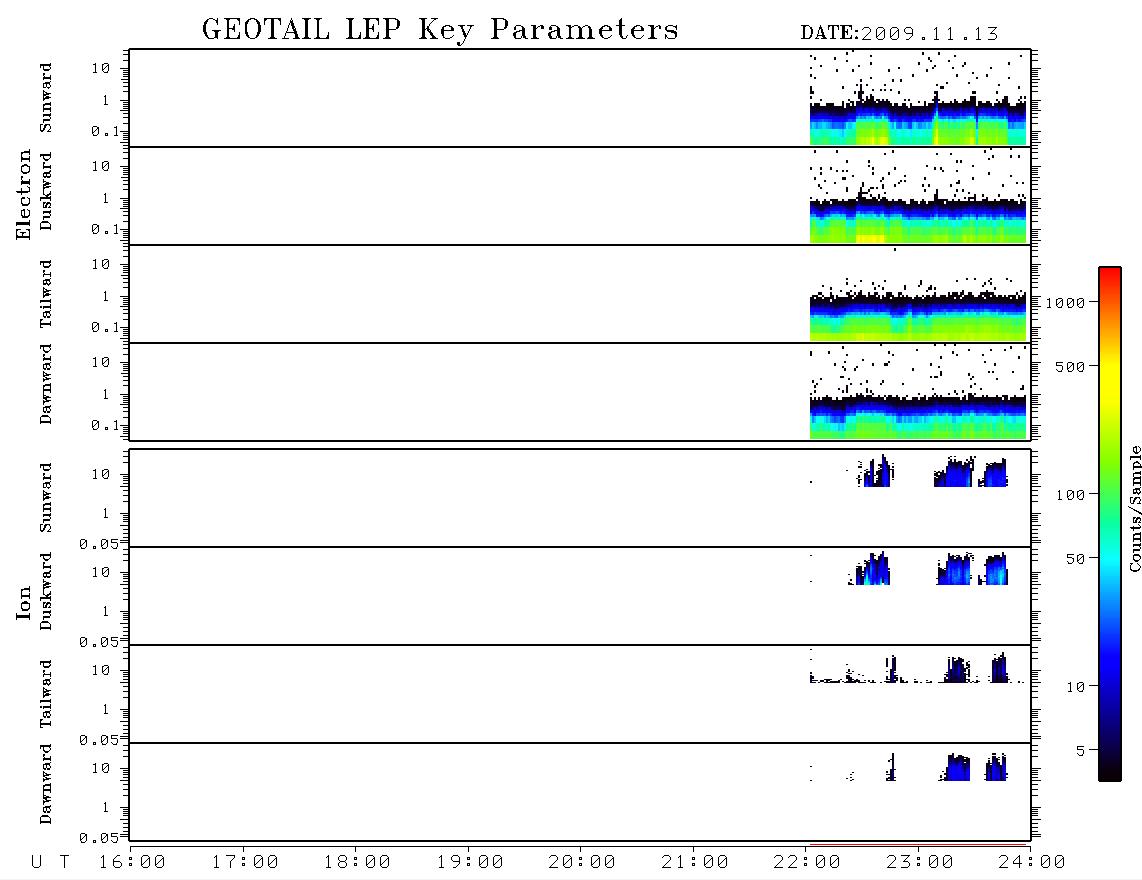Click the red data-coverage line on time axis
The height and width of the screenshot is (880, 1142).
(918, 845)
